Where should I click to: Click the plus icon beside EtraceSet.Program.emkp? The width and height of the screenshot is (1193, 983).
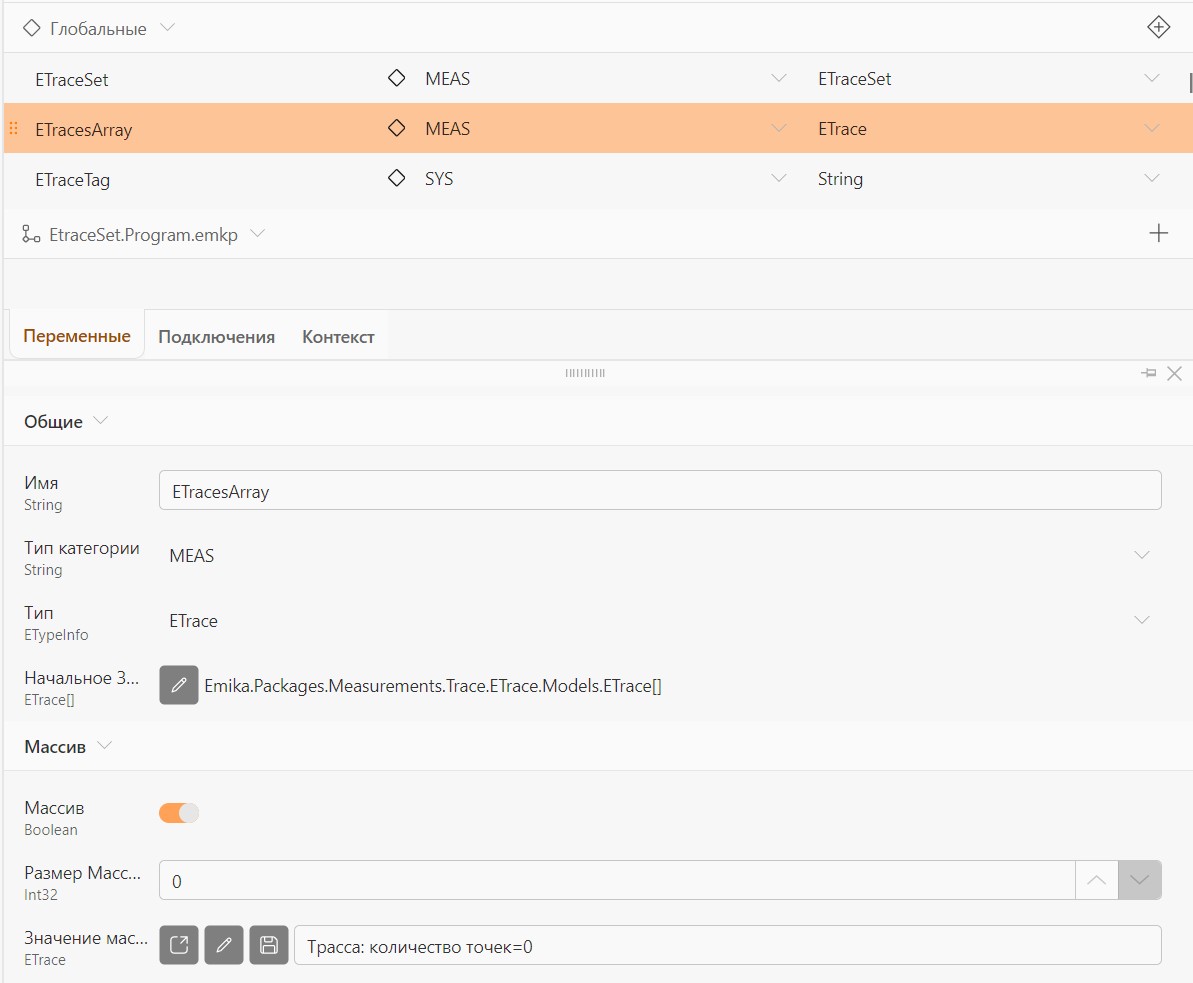tap(1158, 233)
